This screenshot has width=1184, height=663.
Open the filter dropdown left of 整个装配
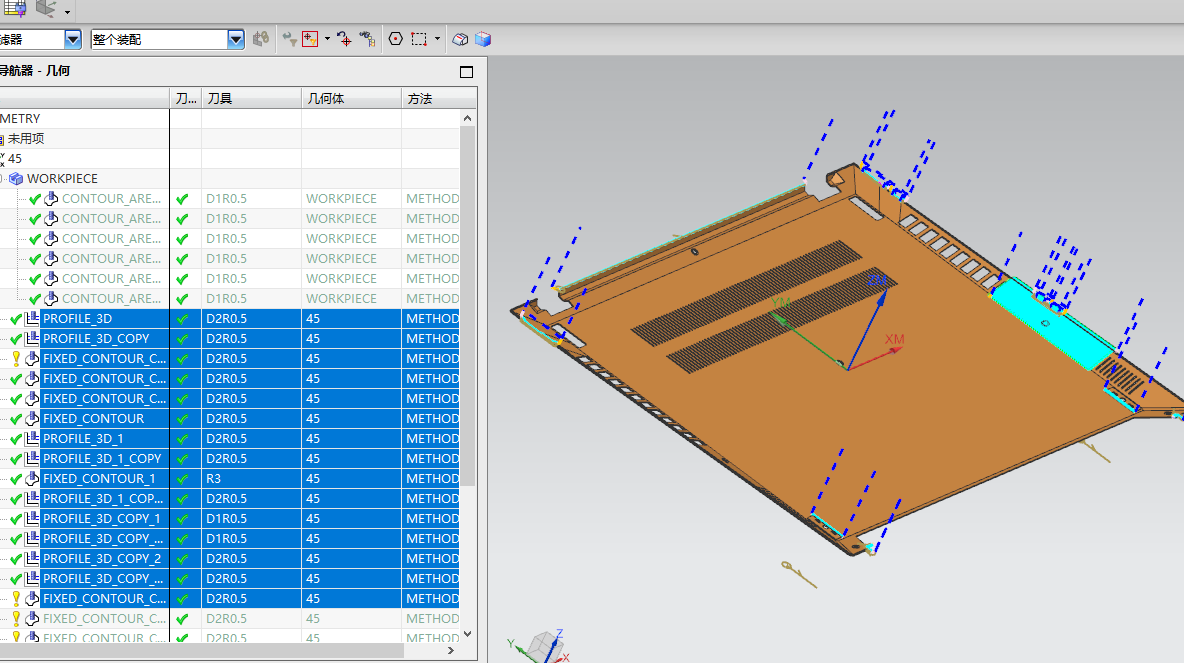point(72,39)
